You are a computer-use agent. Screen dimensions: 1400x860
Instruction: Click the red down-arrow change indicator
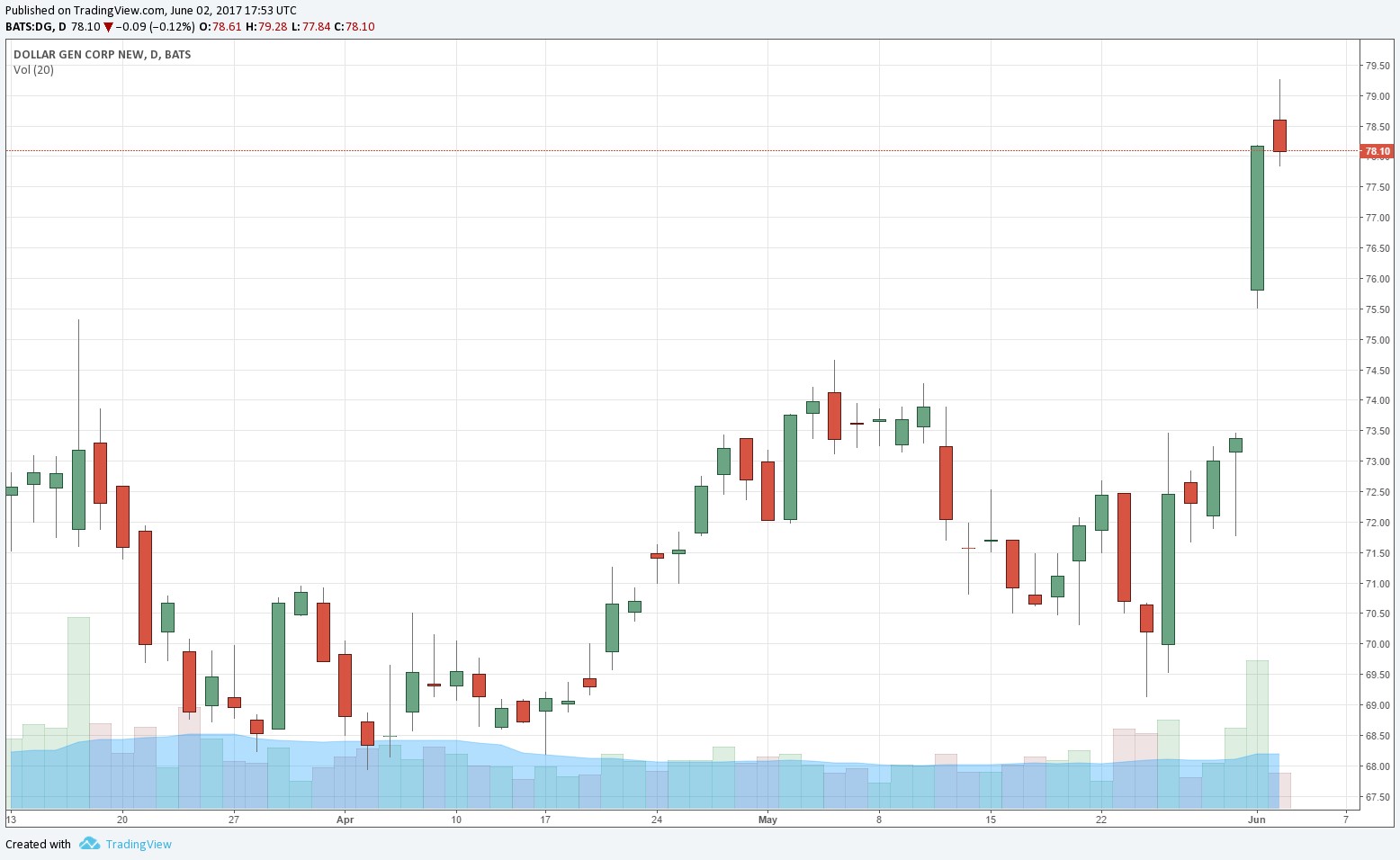[108, 27]
